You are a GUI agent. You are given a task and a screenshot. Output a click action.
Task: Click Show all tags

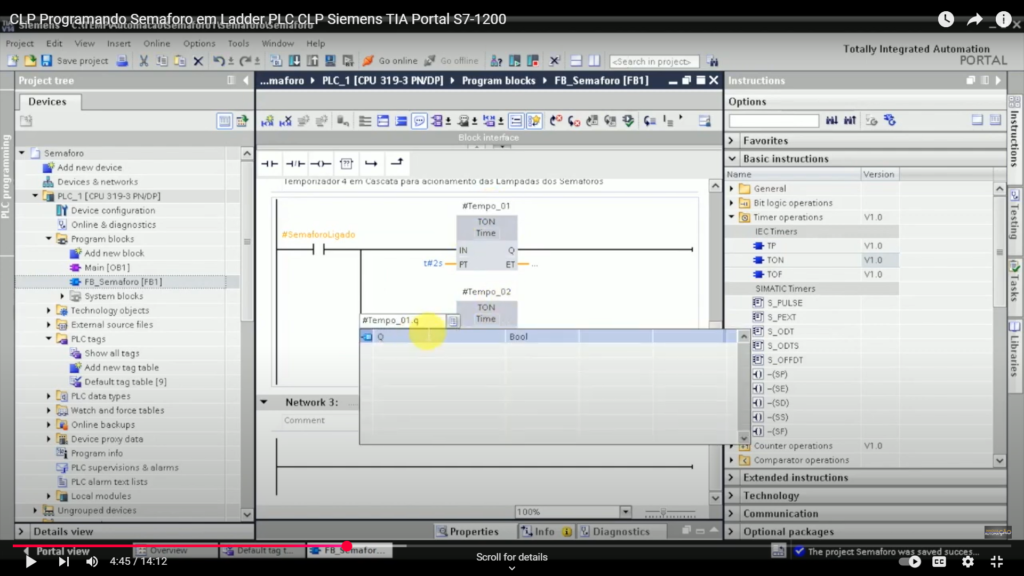pyautogui.click(x=112, y=353)
